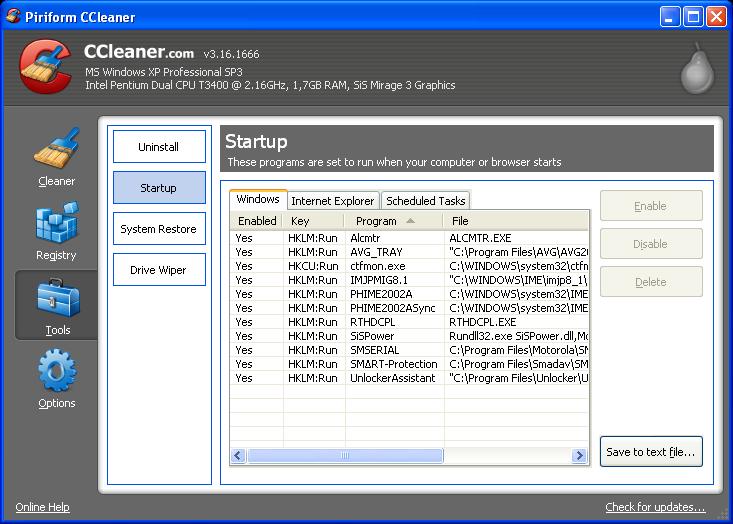The image size is (733, 524).
Task: Select the Startup tool button
Action: [159, 188]
